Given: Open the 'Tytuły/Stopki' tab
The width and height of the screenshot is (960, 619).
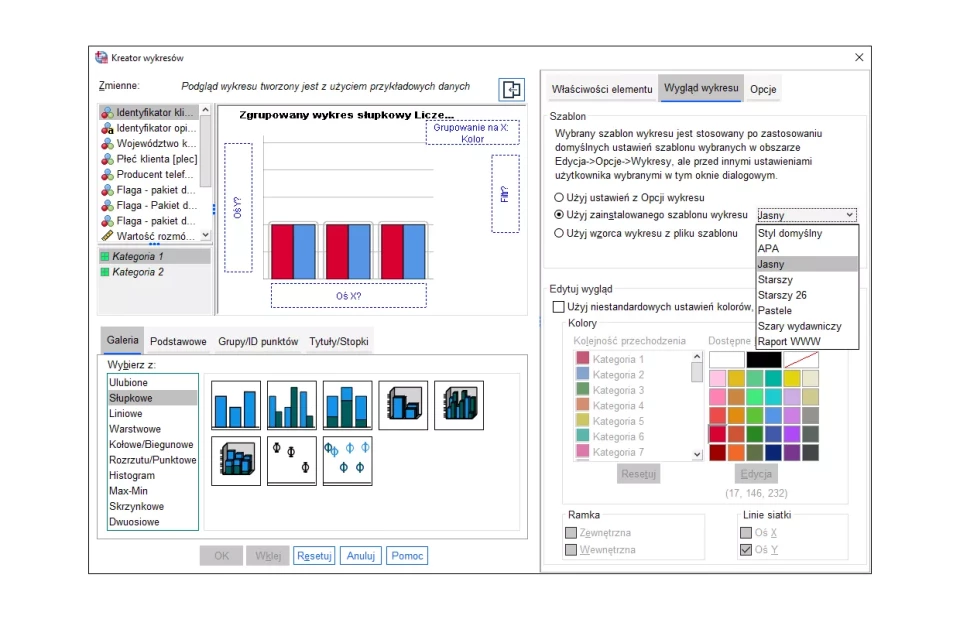Looking at the screenshot, I should click(339, 342).
